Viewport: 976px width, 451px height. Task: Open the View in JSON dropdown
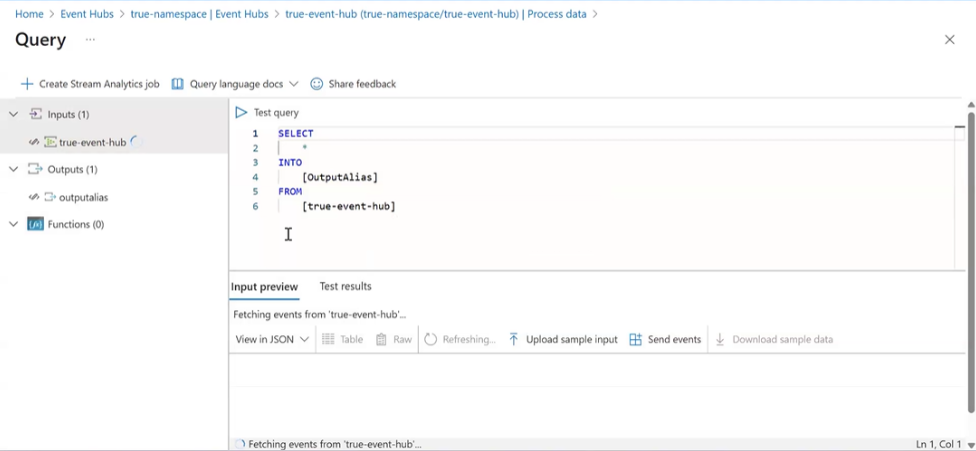pos(272,340)
